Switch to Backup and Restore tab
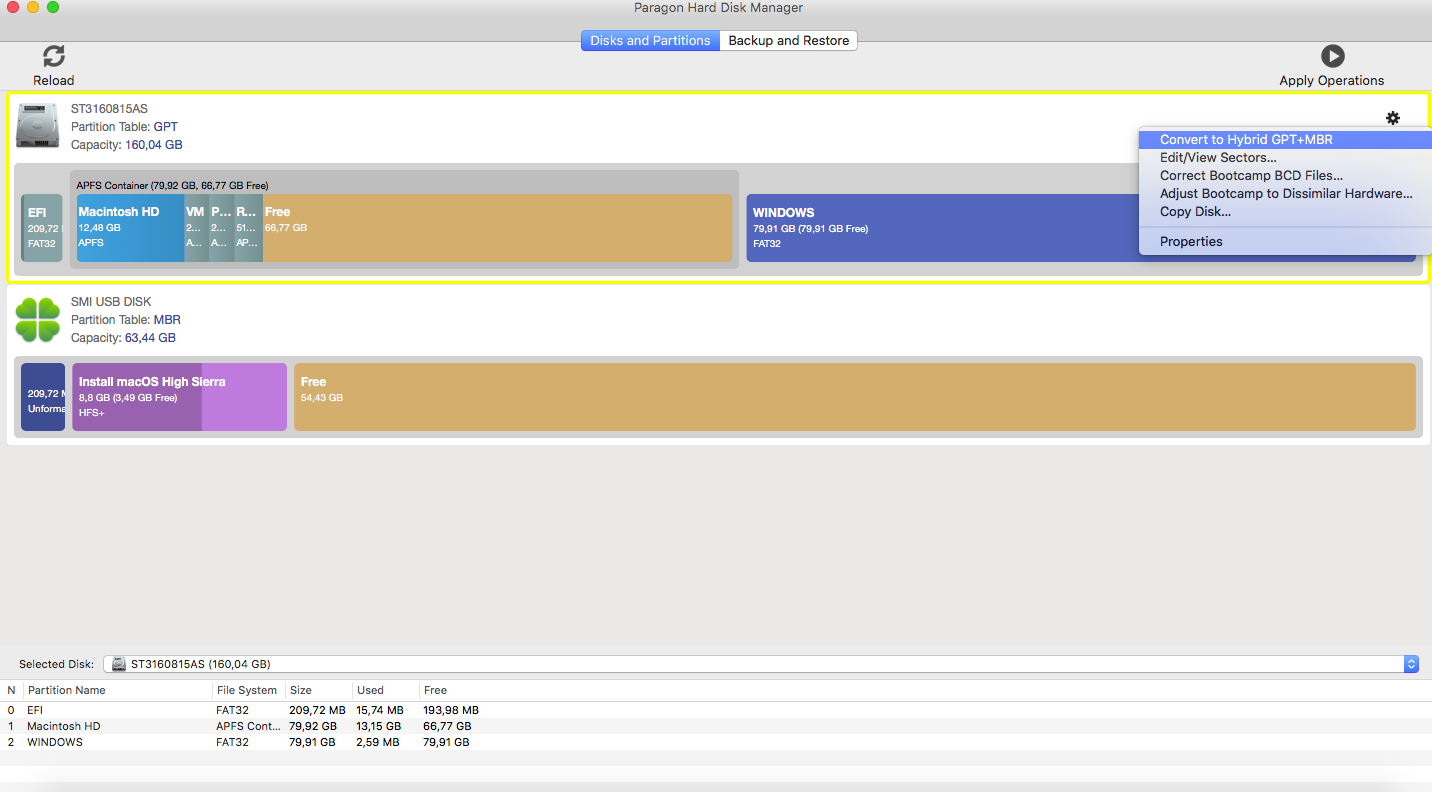The image size is (1432, 792). tap(788, 41)
